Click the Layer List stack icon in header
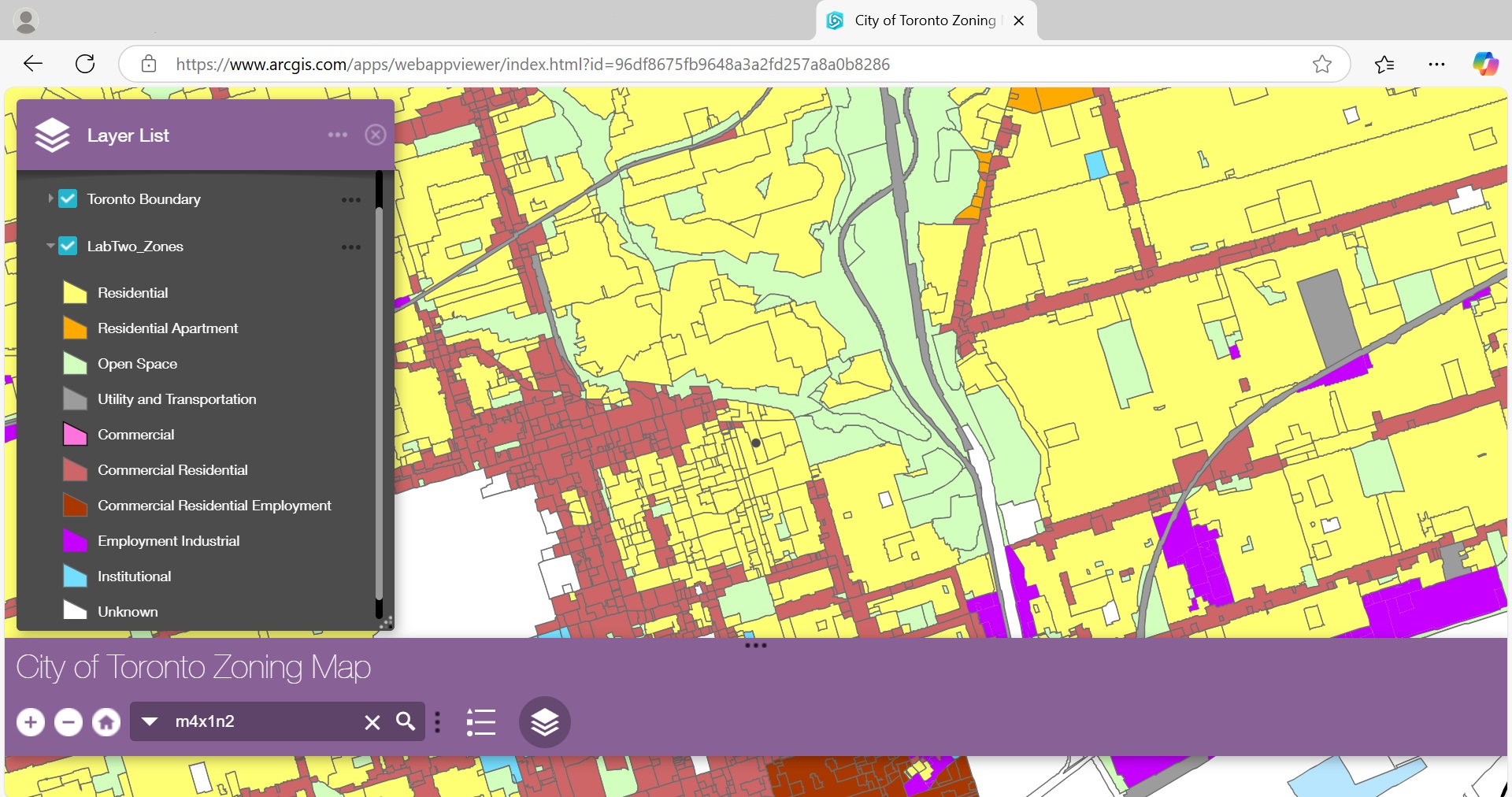1512x797 pixels. [x=53, y=135]
